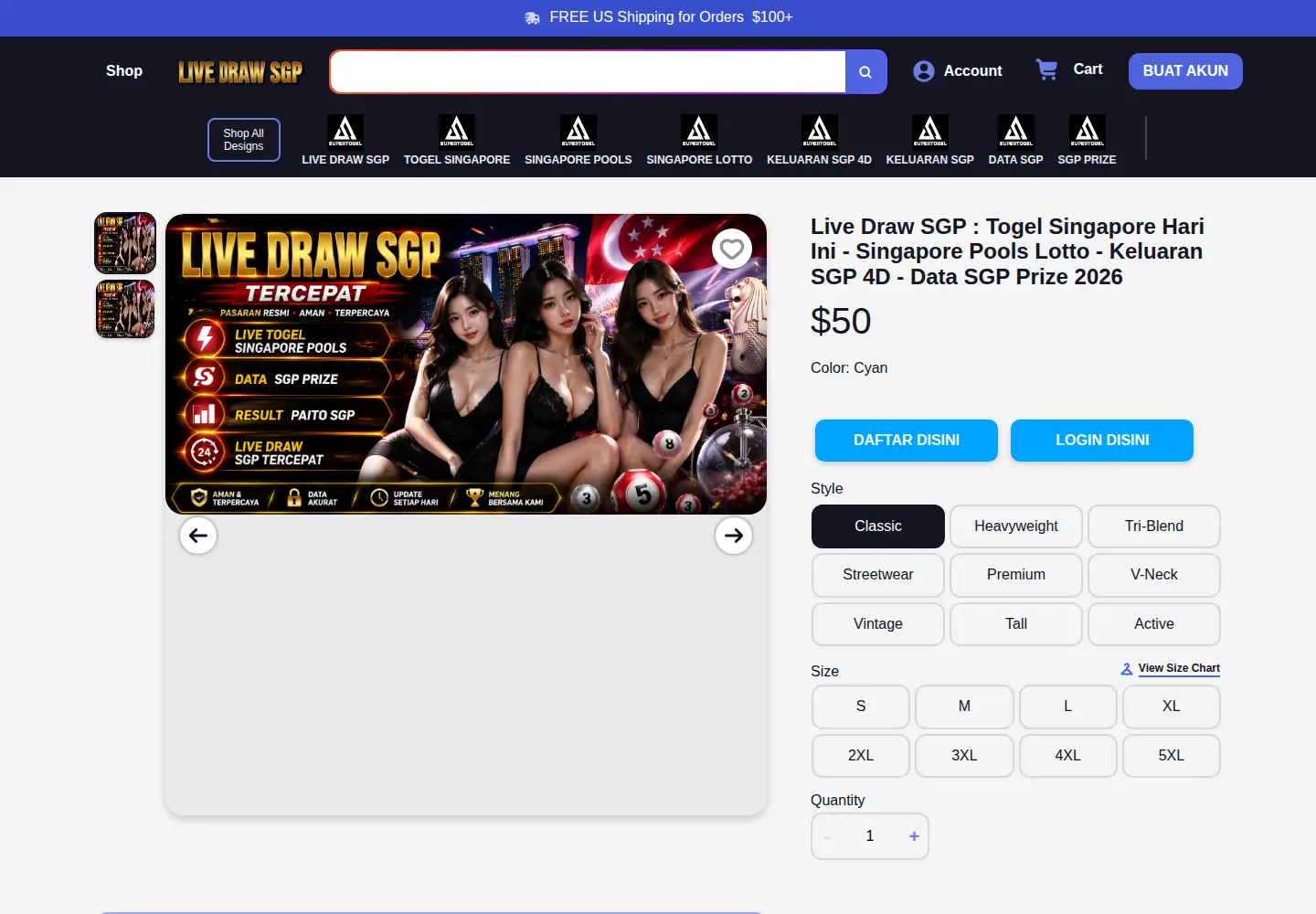Click the BUAT AKUN button
Screen dimensions: 1316x914
[x=1185, y=71]
